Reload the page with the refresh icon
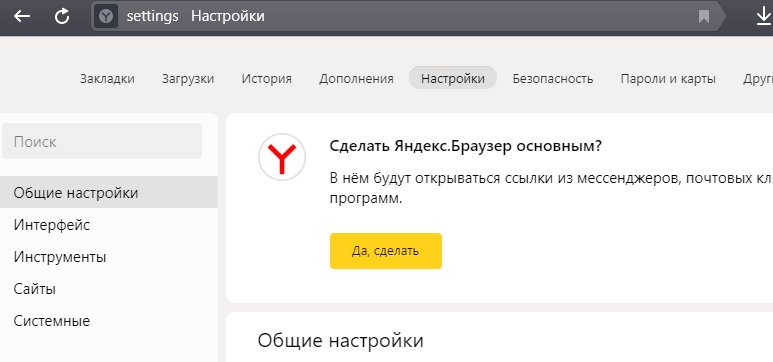 coord(62,16)
